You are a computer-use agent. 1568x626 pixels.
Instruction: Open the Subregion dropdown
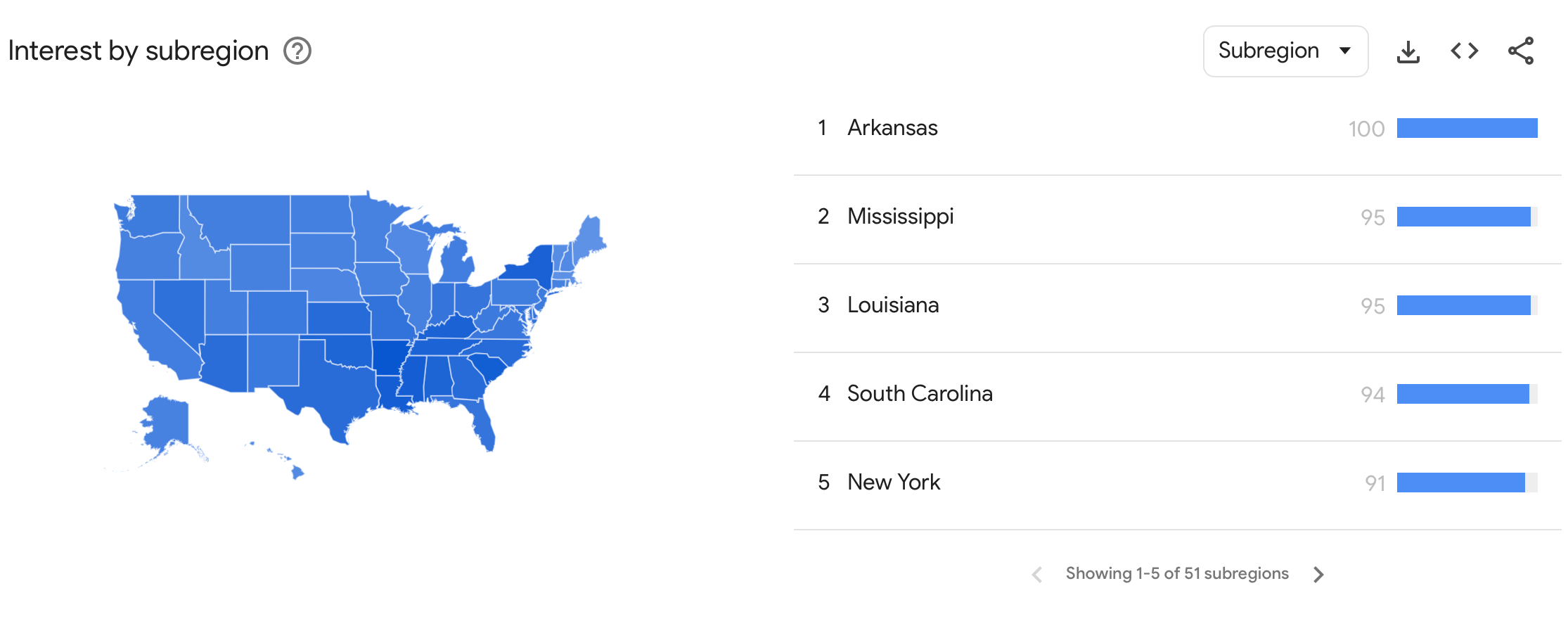(1285, 51)
